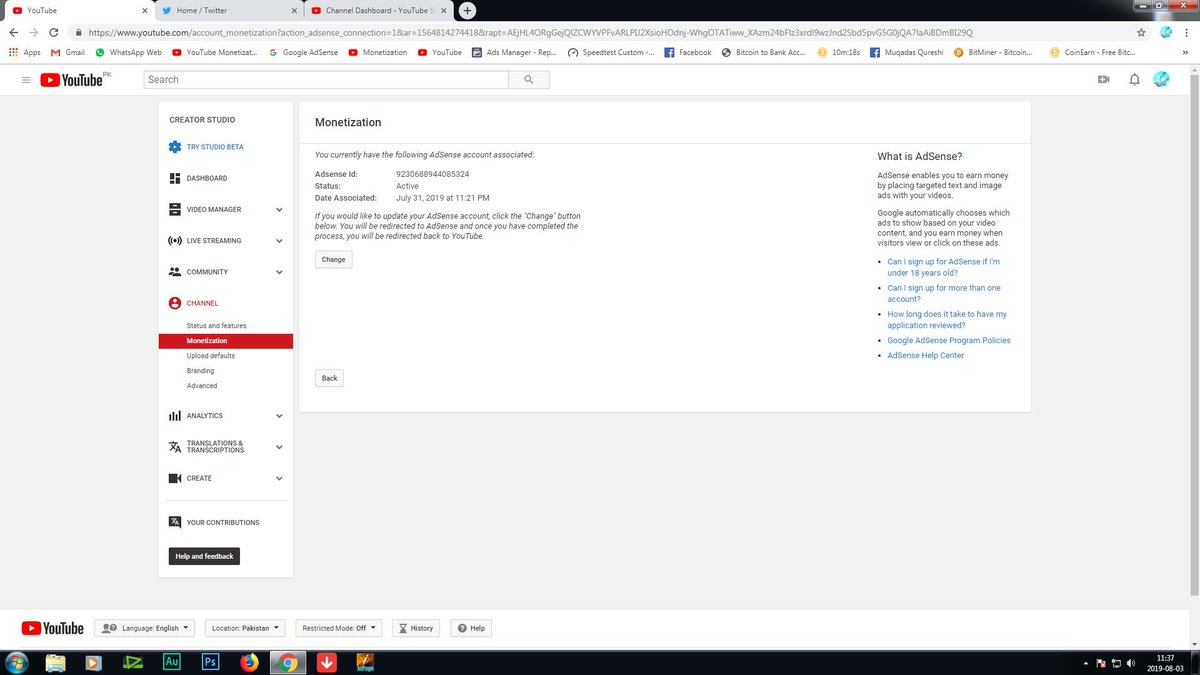Open the Apps bookmarks shortcut
Screen dimensions: 1200x675
pyautogui.click(x=24, y=52)
